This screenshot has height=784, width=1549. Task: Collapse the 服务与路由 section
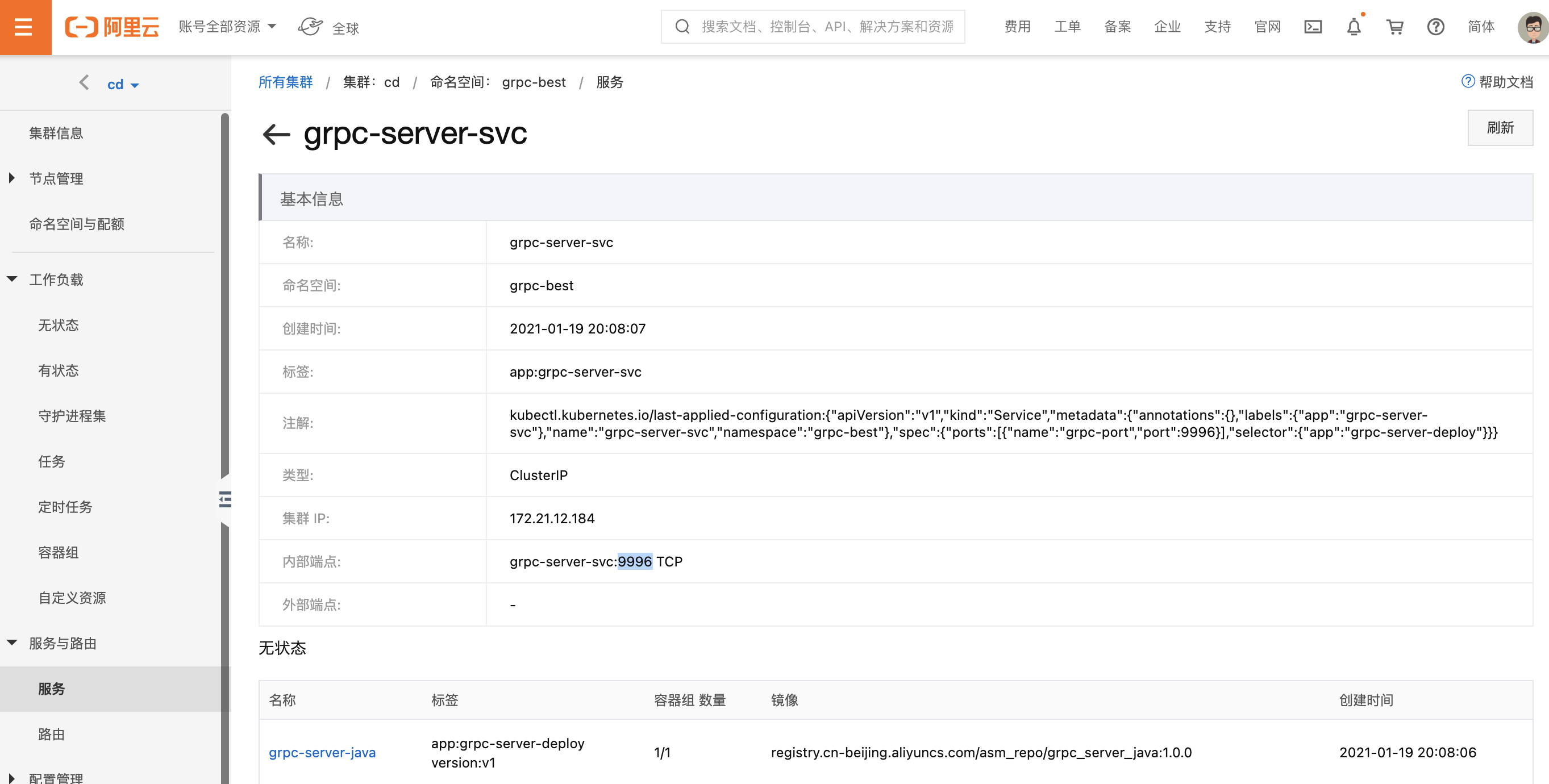(62, 643)
